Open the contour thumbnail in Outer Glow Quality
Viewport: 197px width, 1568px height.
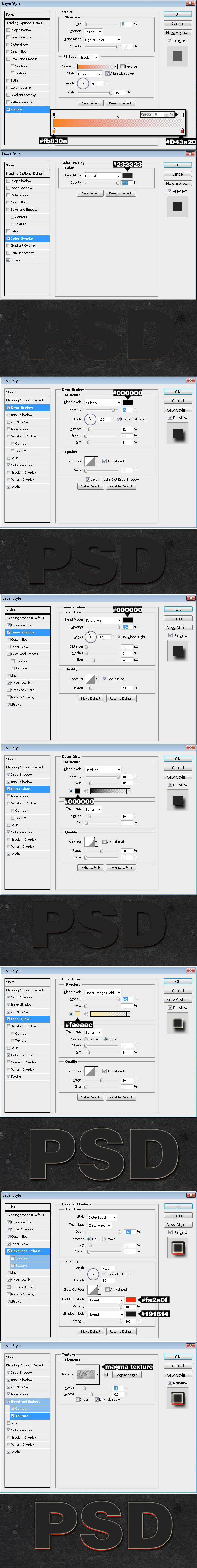90,842
